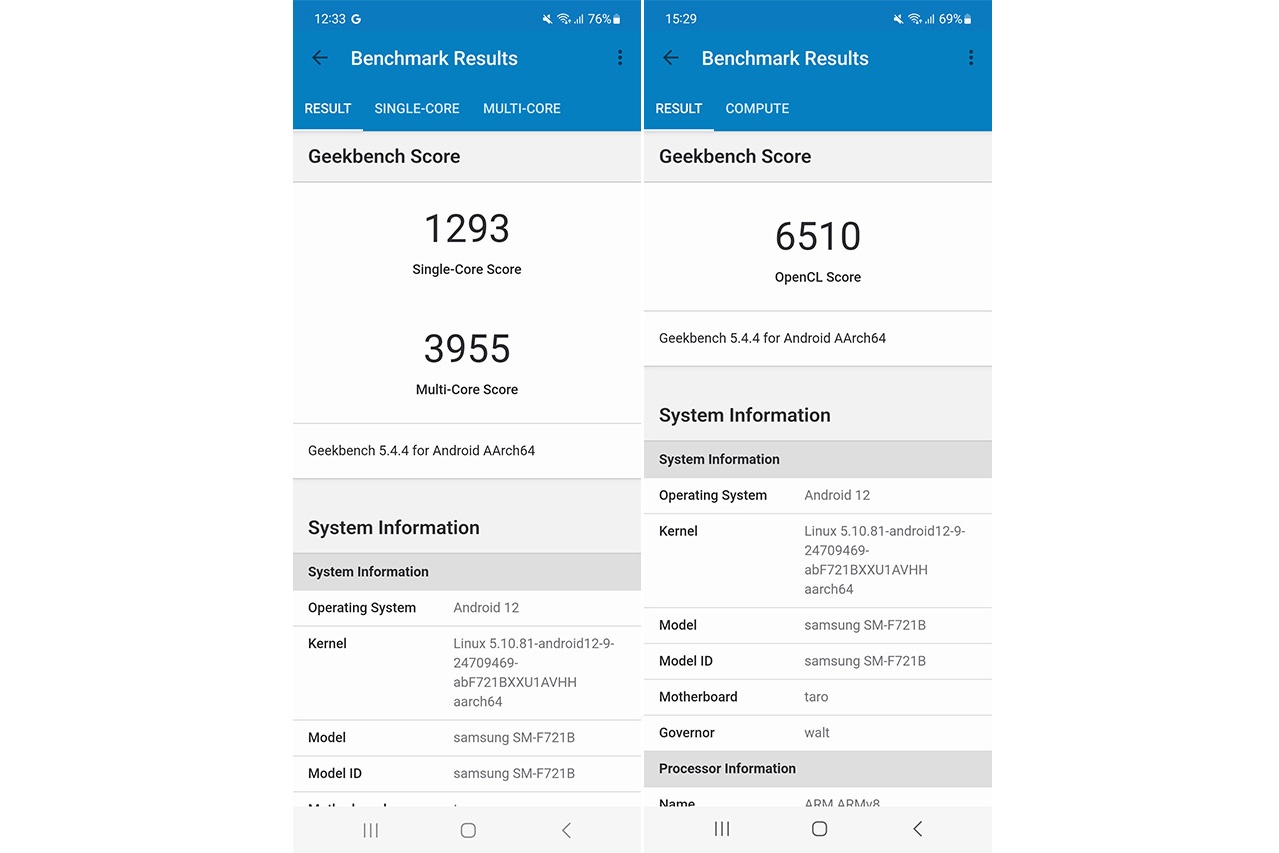1279x853 pixels.
Task: Tap Benchmark Results title on right screen
Action: pyautogui.click(x=785, y=58)
